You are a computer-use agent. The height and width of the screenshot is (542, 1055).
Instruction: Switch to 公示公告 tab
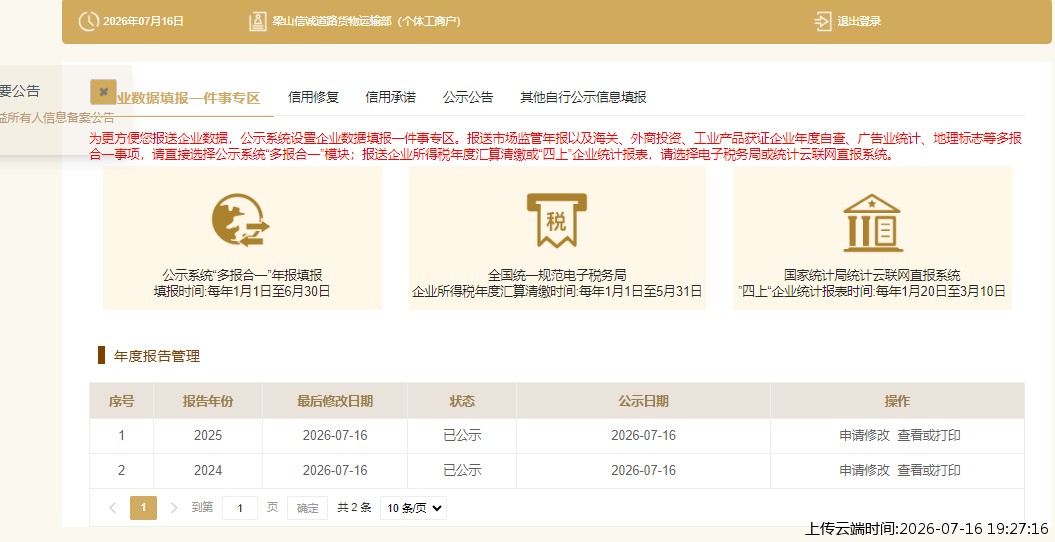coord(468,97)
